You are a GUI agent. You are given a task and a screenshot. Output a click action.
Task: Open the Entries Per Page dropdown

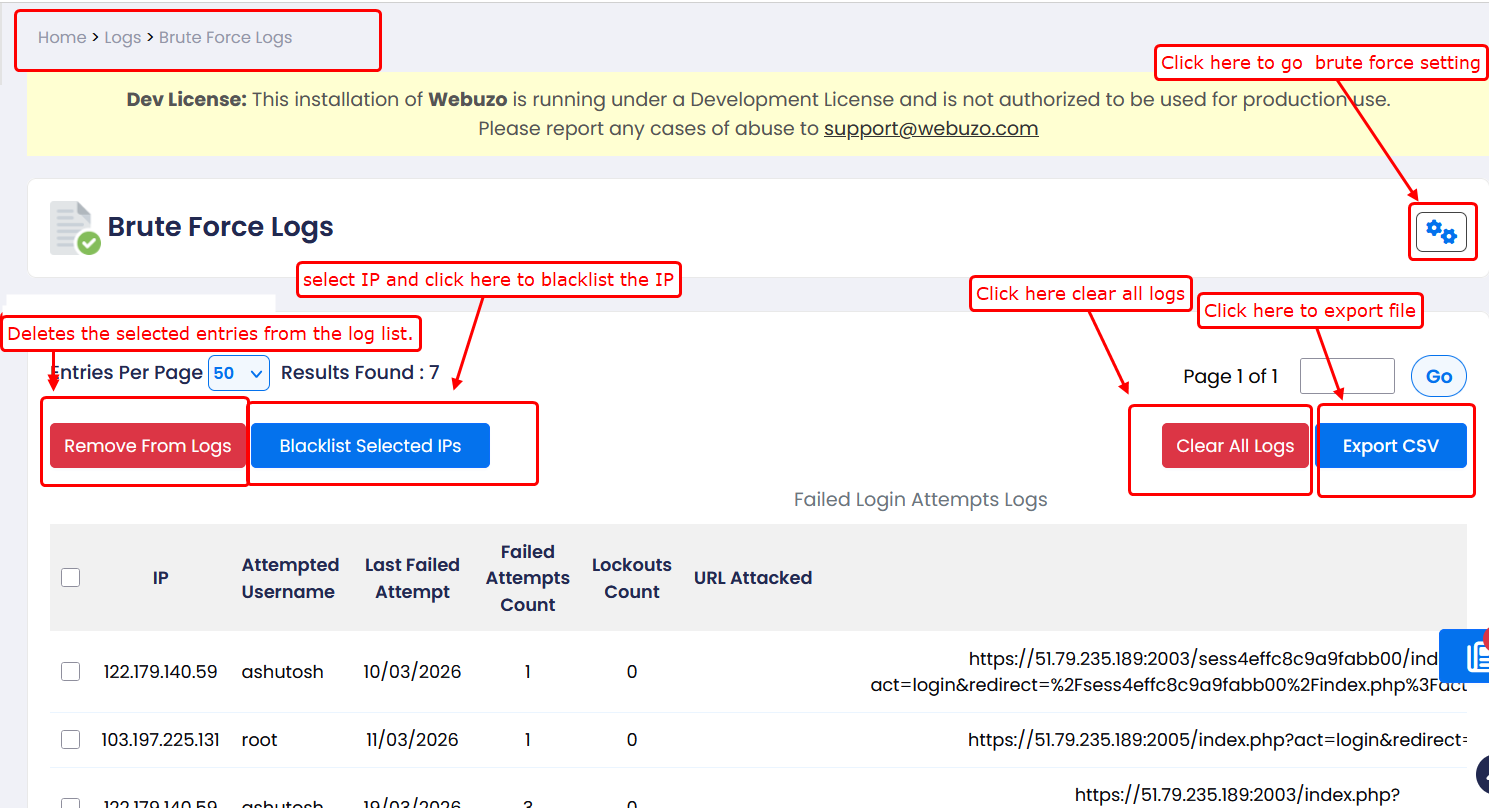pos(239,373)
